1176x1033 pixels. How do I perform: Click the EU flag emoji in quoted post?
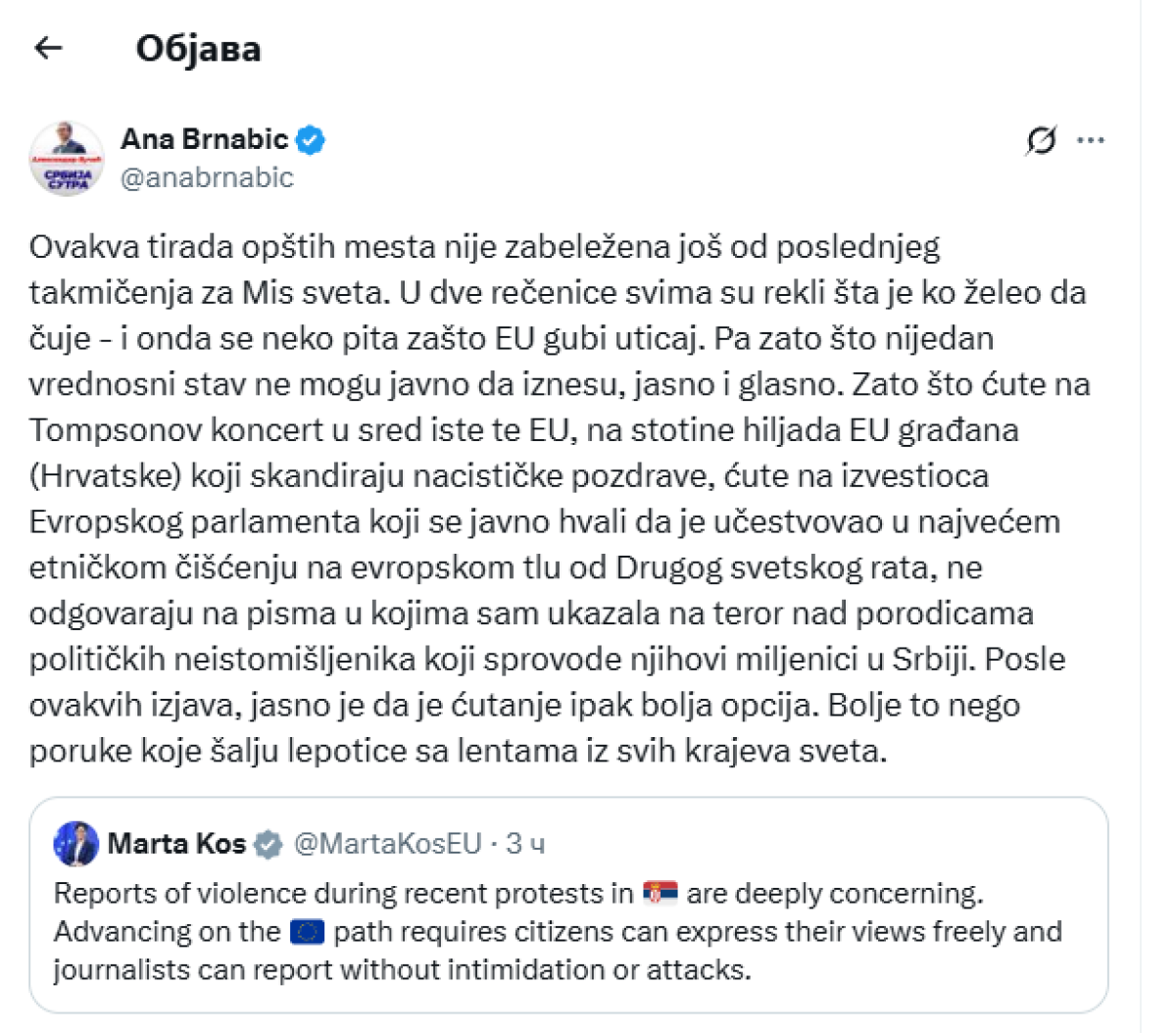(308, 931)
